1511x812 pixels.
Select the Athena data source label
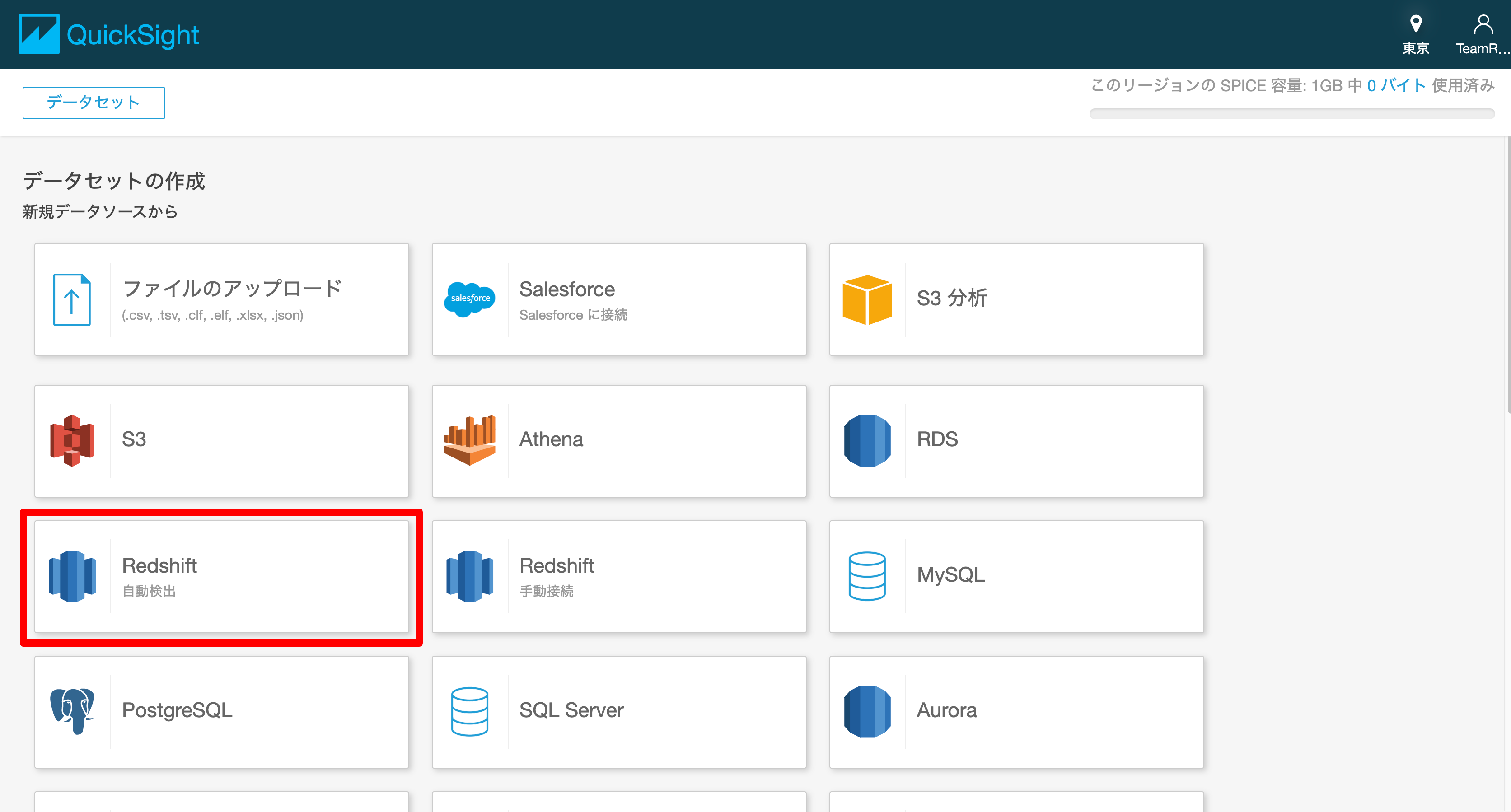pyautogui.click(x=551, y=439)
